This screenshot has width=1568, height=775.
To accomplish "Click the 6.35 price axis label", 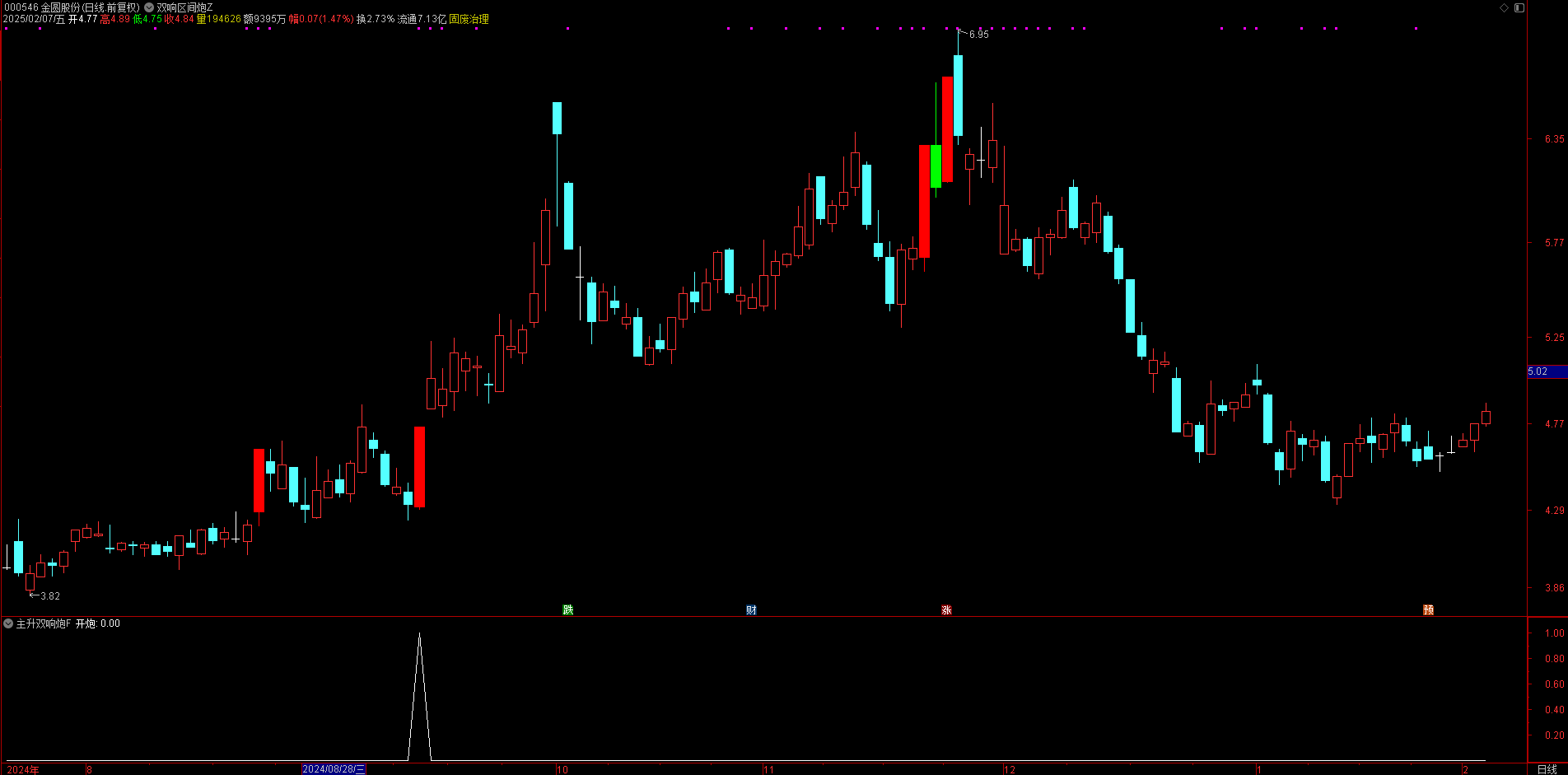I will point(1554,139).
